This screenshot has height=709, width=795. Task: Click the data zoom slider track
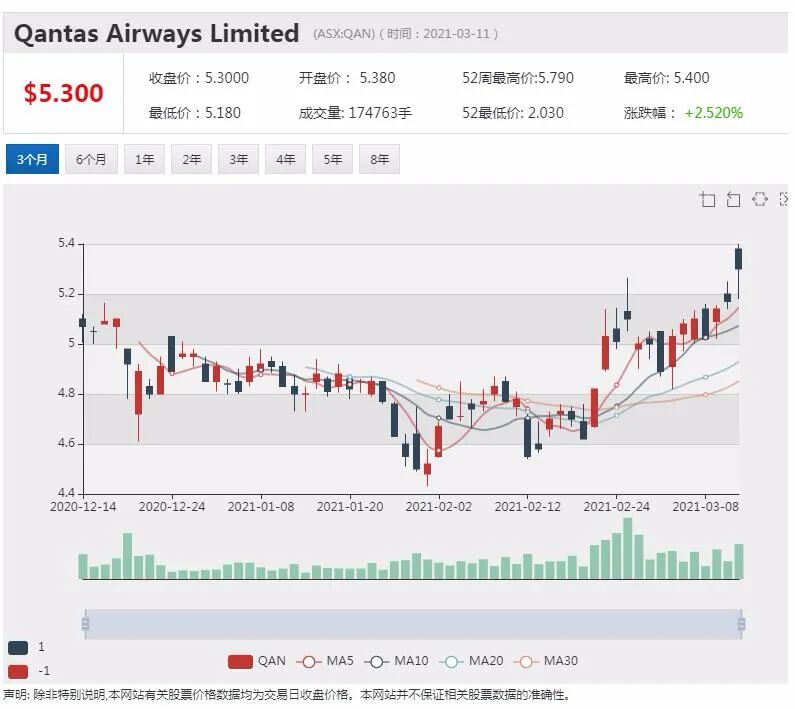[x=413, y=624]
